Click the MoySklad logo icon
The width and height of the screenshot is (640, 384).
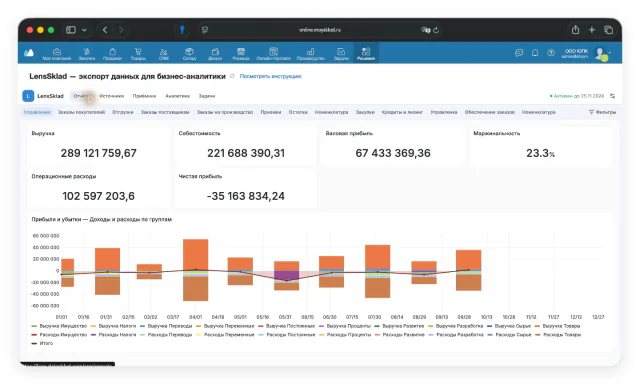[29, 53]
